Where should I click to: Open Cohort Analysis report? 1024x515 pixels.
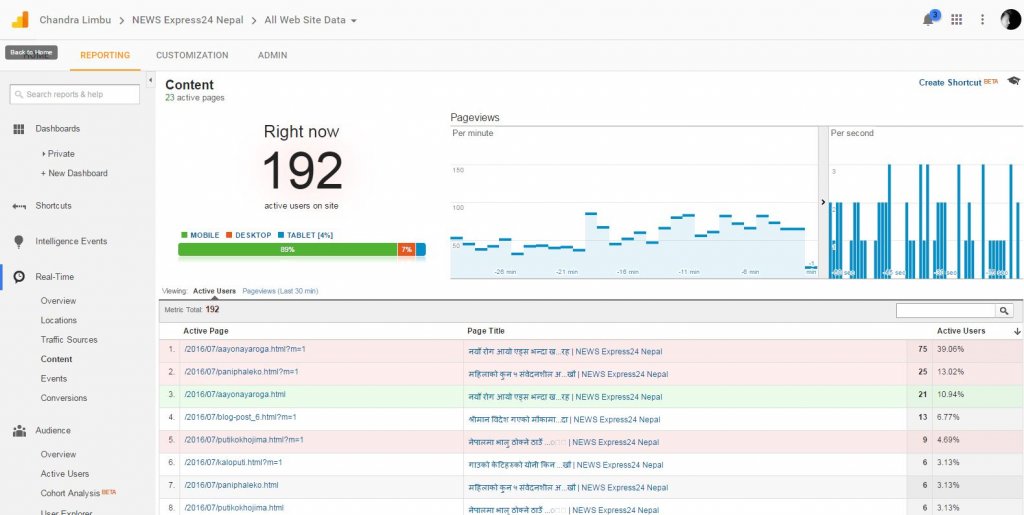[70, 493]
